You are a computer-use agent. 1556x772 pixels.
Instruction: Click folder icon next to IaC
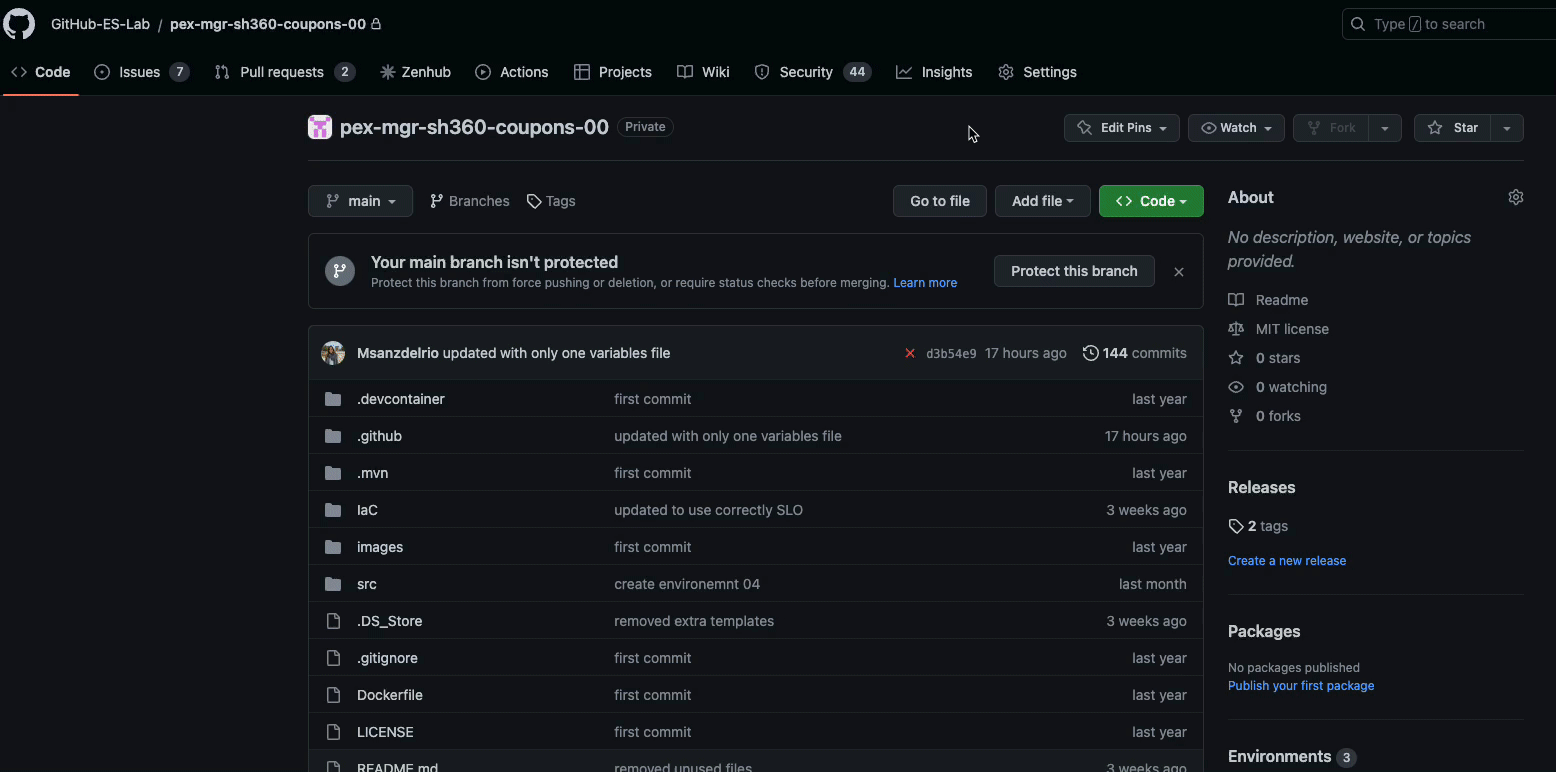pyautogui.click(x=333, y=510)
